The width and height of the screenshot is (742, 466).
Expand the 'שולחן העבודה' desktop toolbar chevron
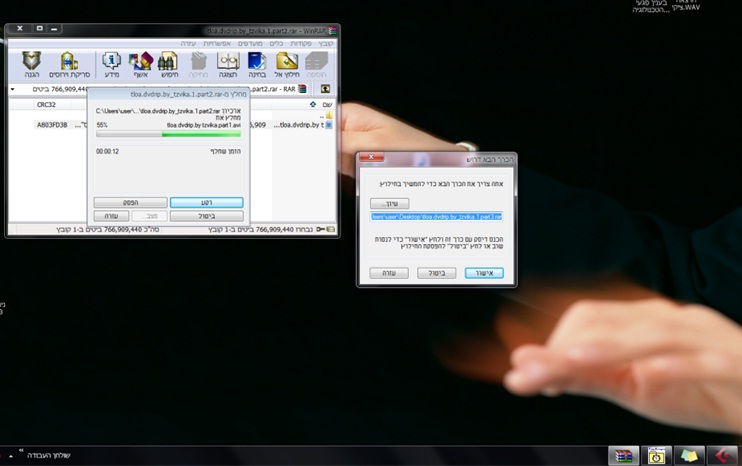click(21, 450)
